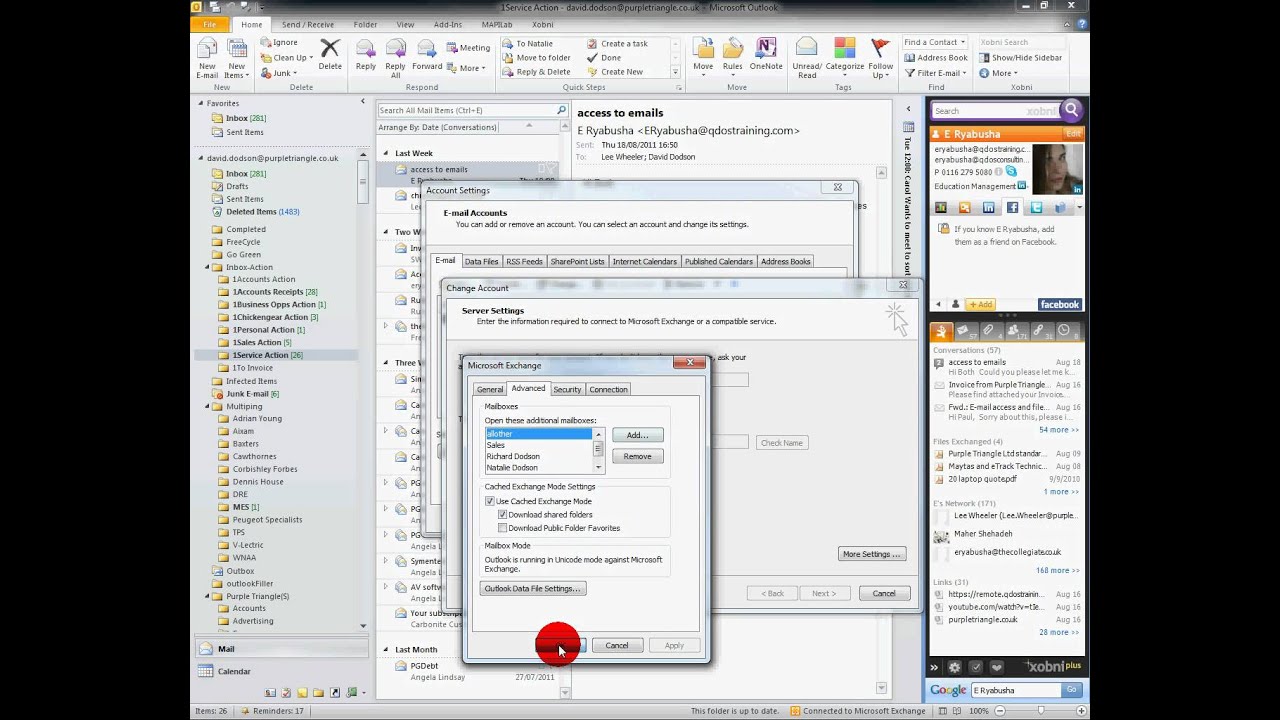Open the File backstage tab

pyautogui.click(x=210, y=24)
